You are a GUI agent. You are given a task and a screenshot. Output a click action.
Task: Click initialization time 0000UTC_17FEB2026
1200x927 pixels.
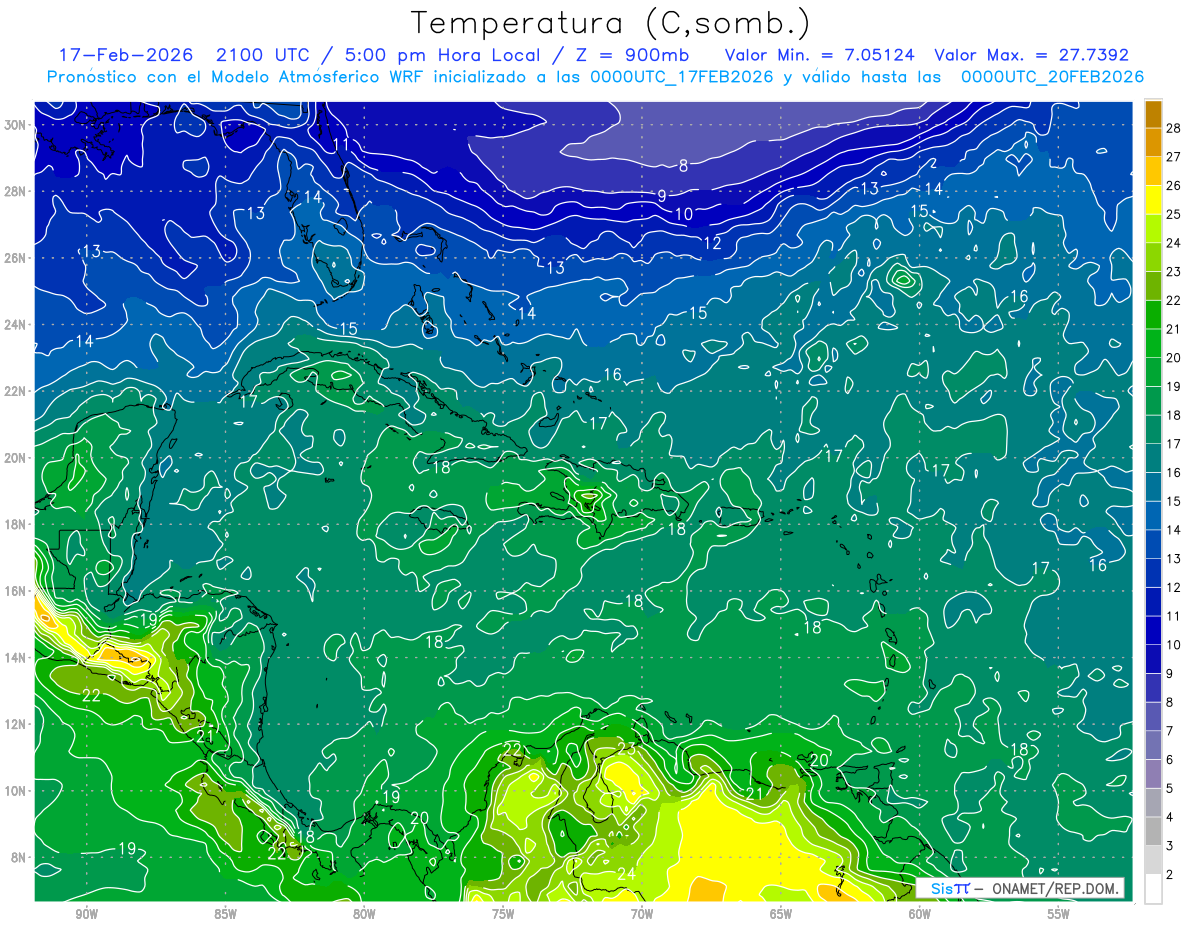click(682, 77)
